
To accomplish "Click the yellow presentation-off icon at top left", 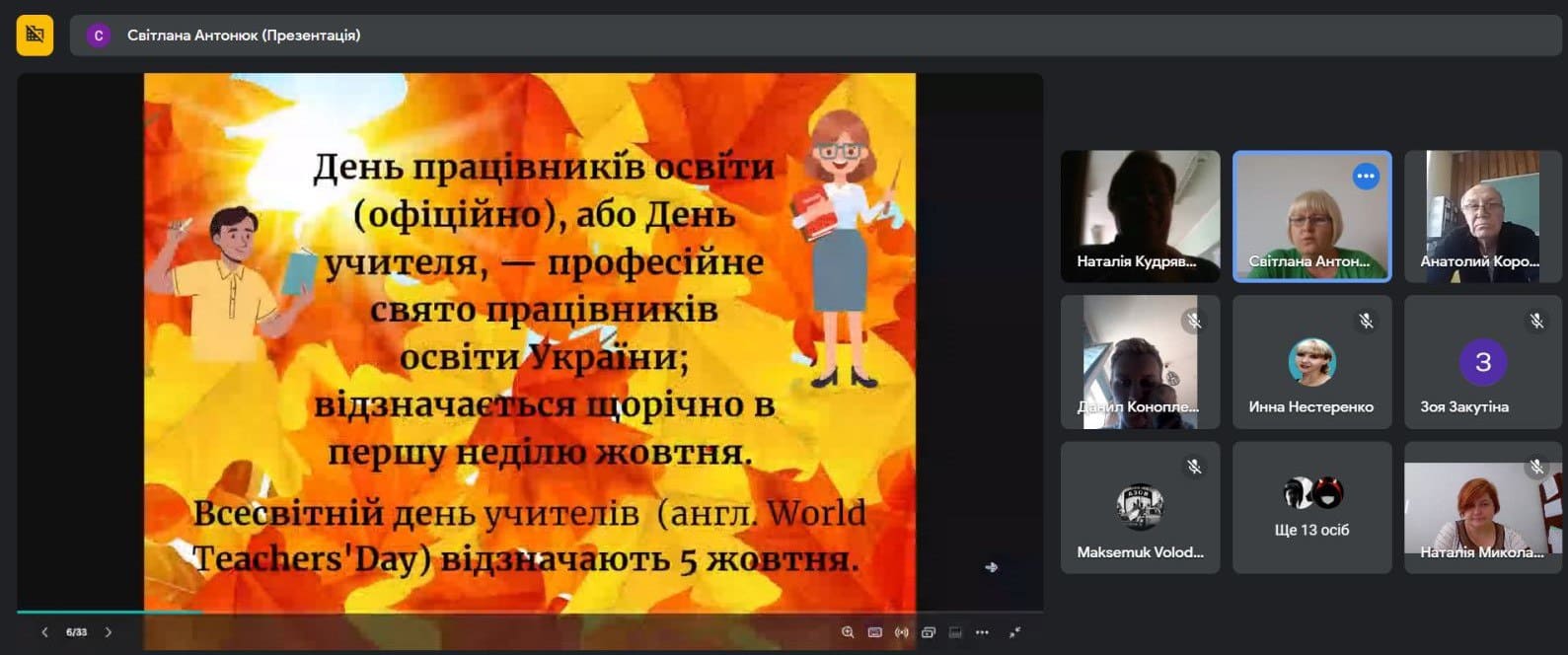I will coord(35,35).
